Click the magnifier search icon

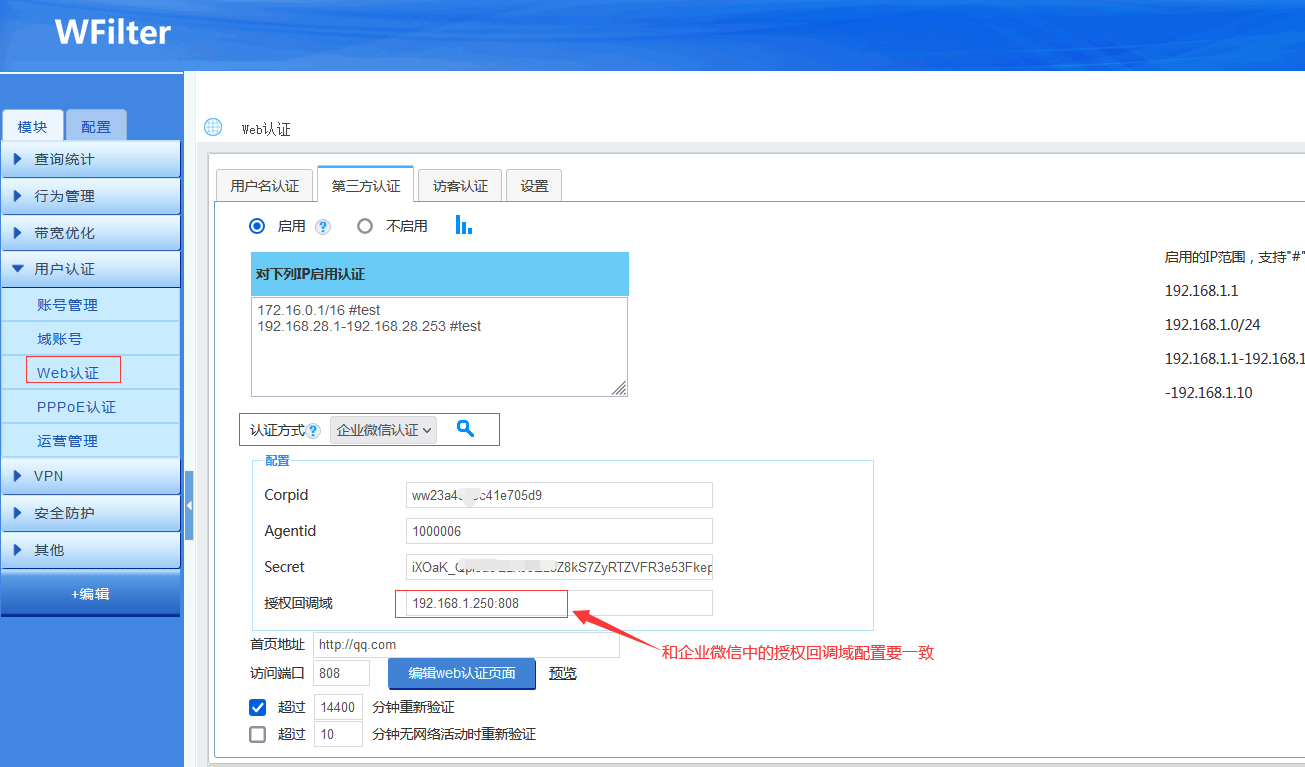point(465,428)
